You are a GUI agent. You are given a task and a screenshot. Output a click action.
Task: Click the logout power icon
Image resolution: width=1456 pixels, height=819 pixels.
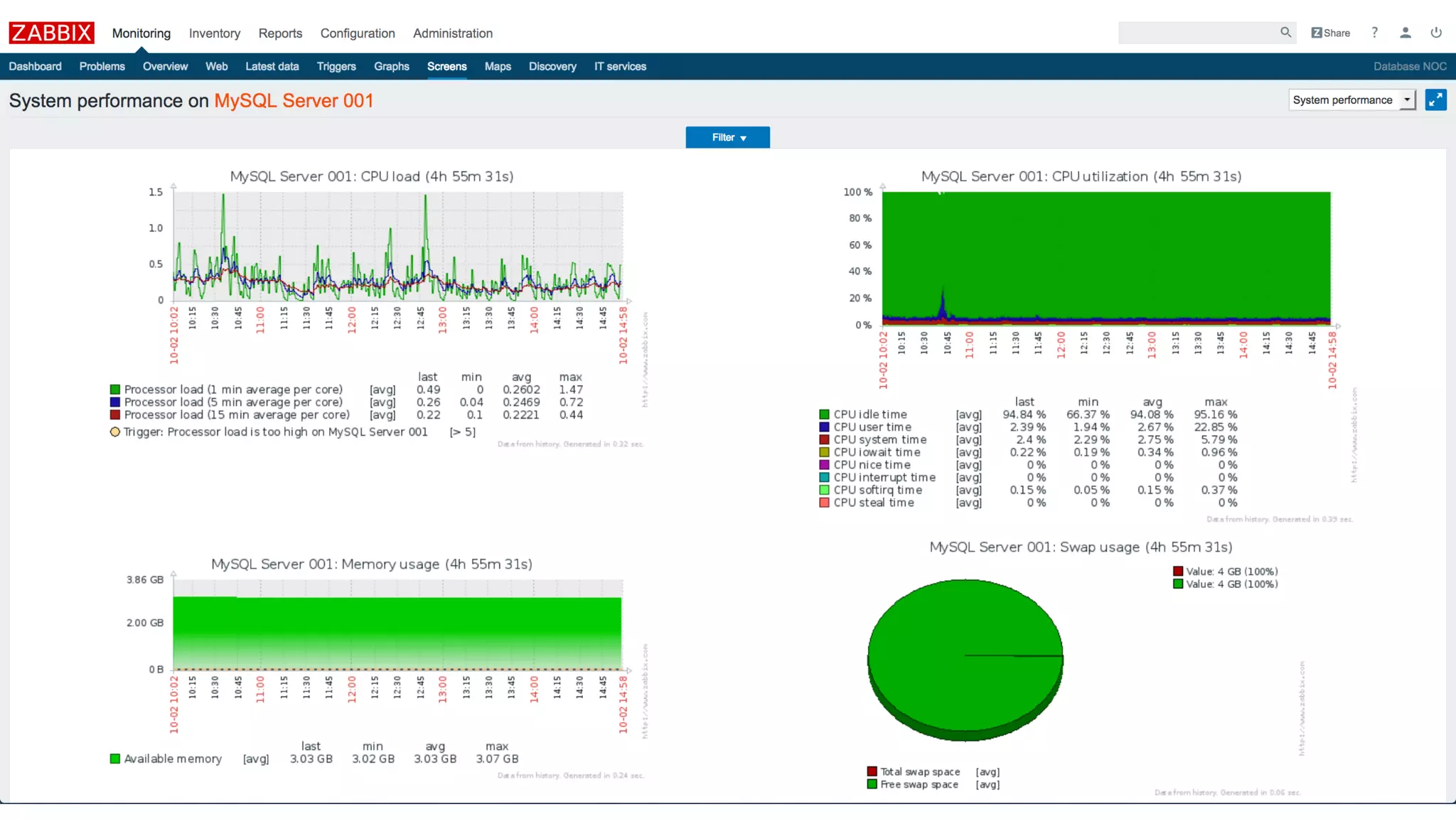1436,33
